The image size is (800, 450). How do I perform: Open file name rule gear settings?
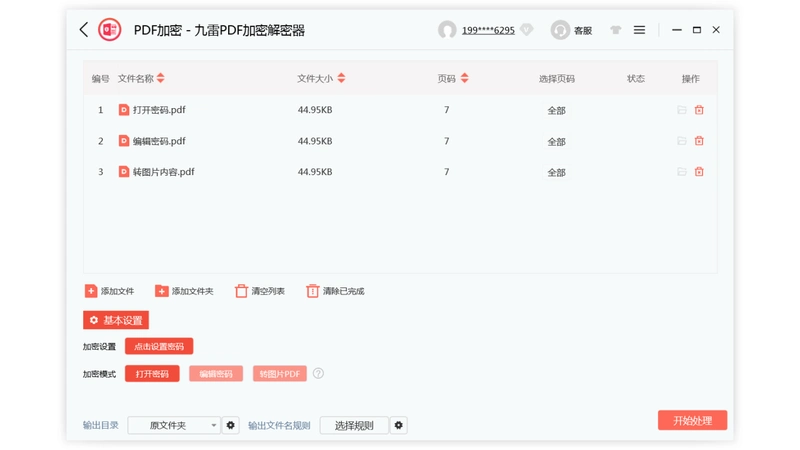tap(398, 425)
